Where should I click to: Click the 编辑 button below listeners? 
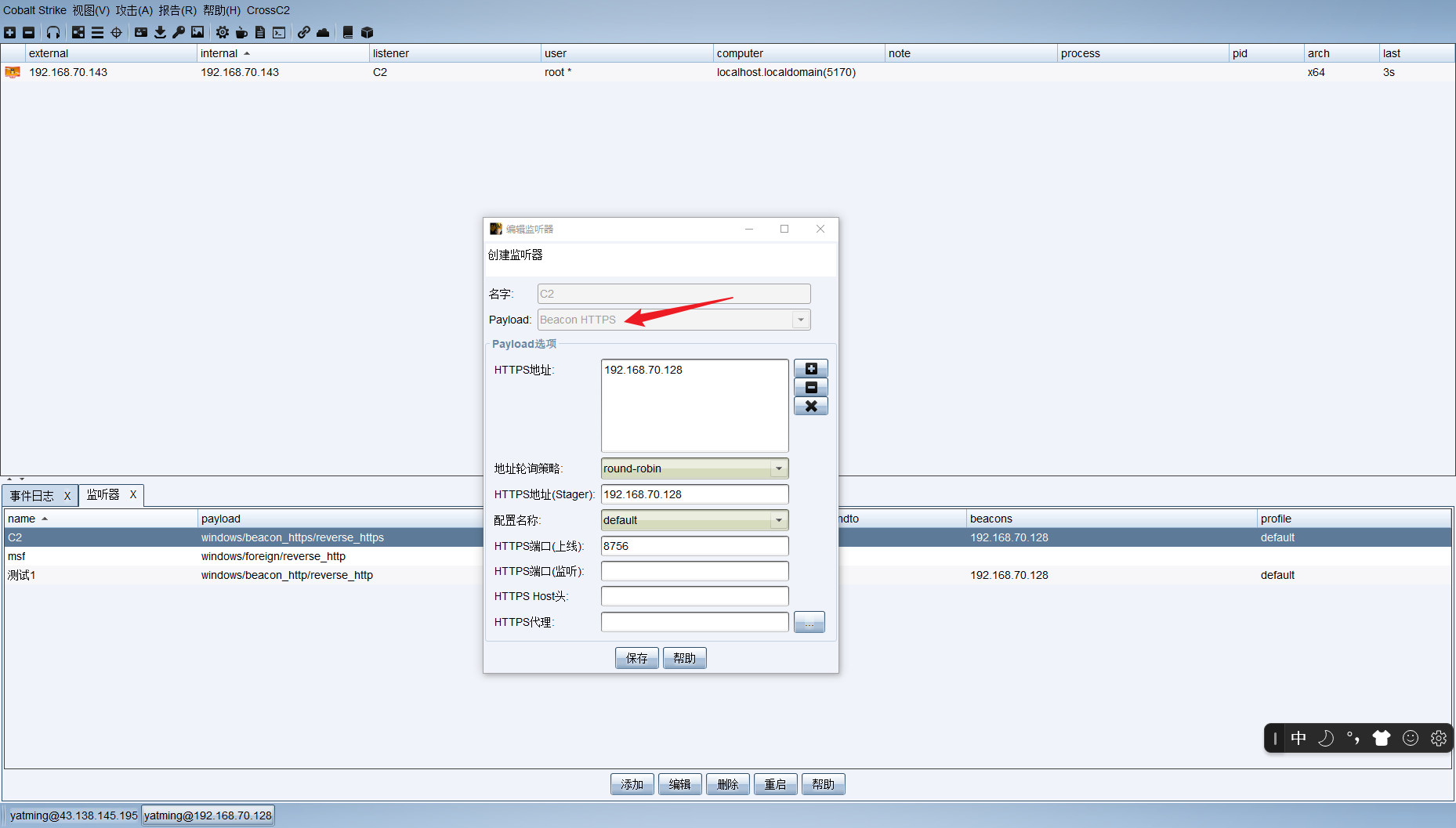[x=680, y=784]
